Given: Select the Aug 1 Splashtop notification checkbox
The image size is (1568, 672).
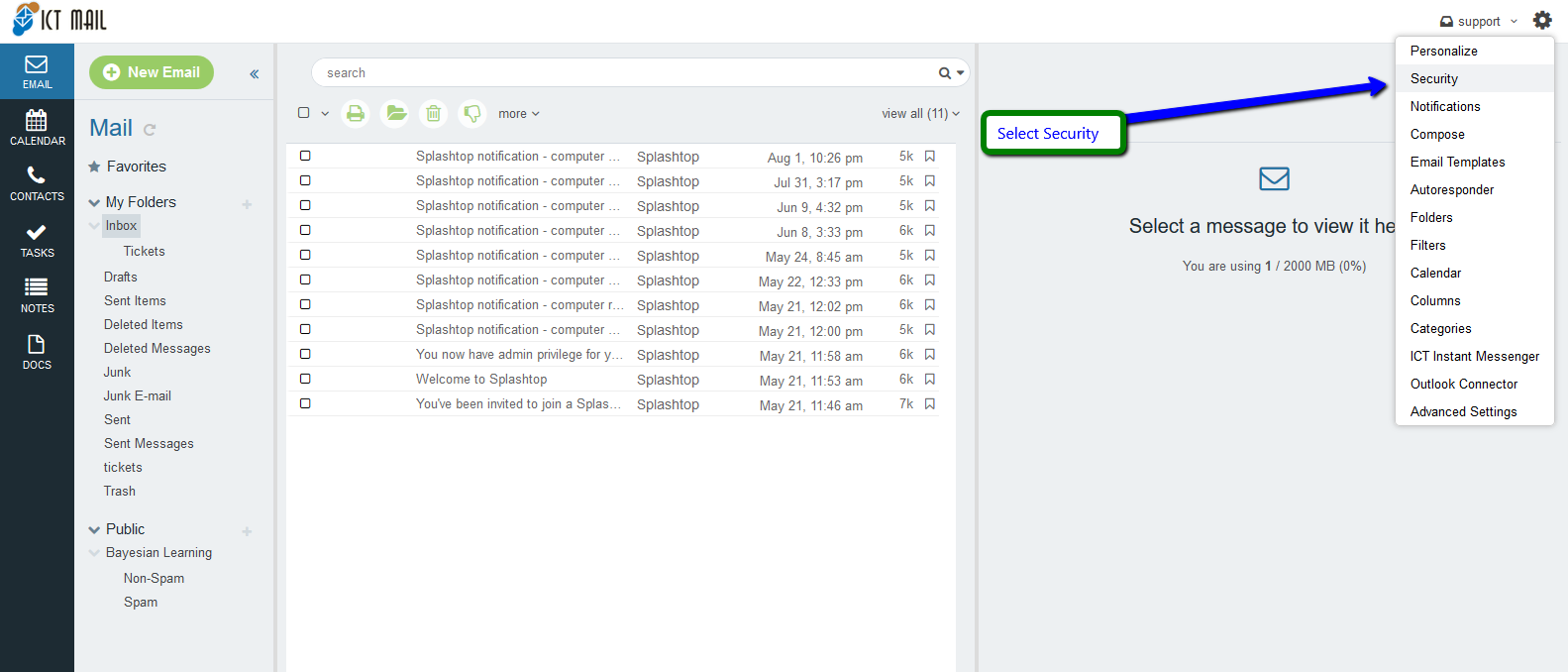Looking at the screenshot, I should pos(305,156).
